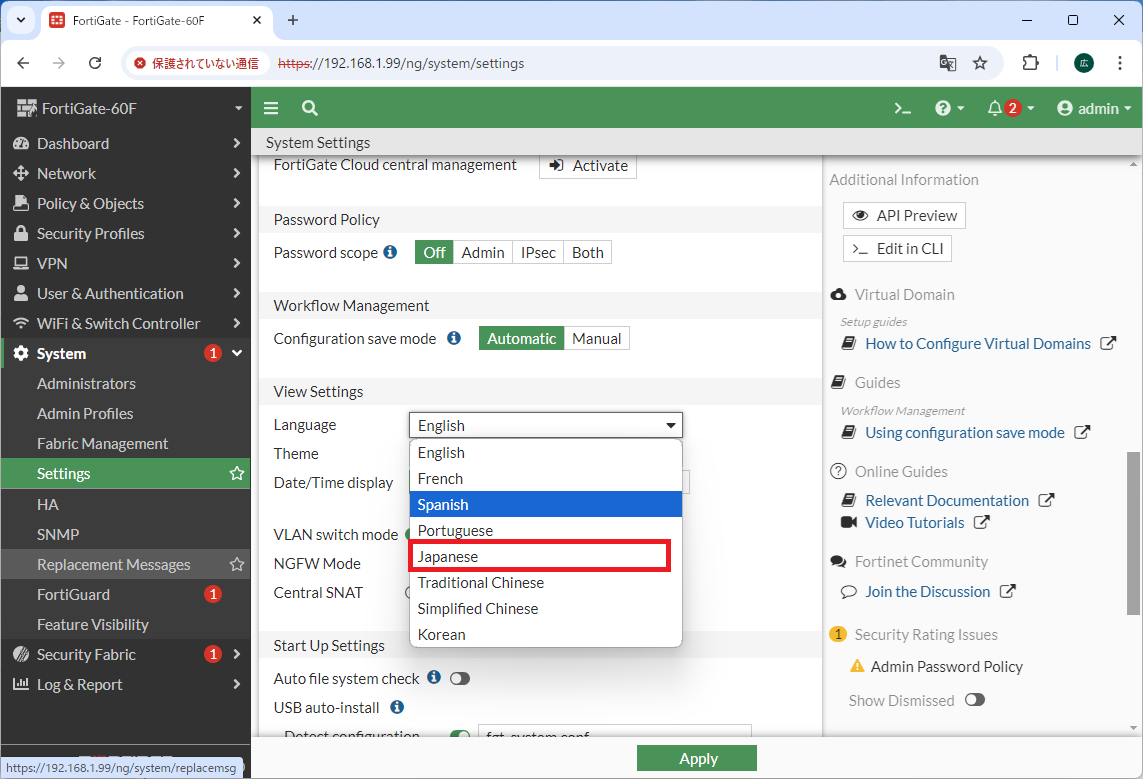The height and width of the screenshot is (779, 1143).
Task: Click the hamburger menu icon in header
Action: pyautogui.click(x=271, y=108)
